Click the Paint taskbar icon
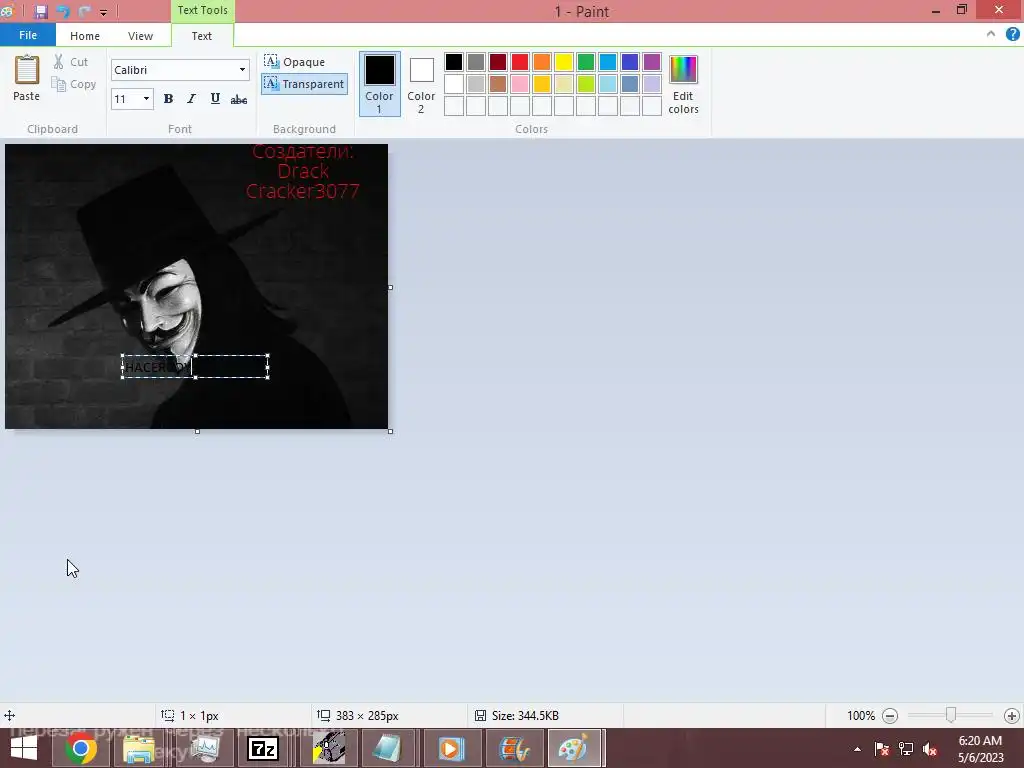This screenshot has height=768, width=1024. pyautogui.click(x=573, y=749)
